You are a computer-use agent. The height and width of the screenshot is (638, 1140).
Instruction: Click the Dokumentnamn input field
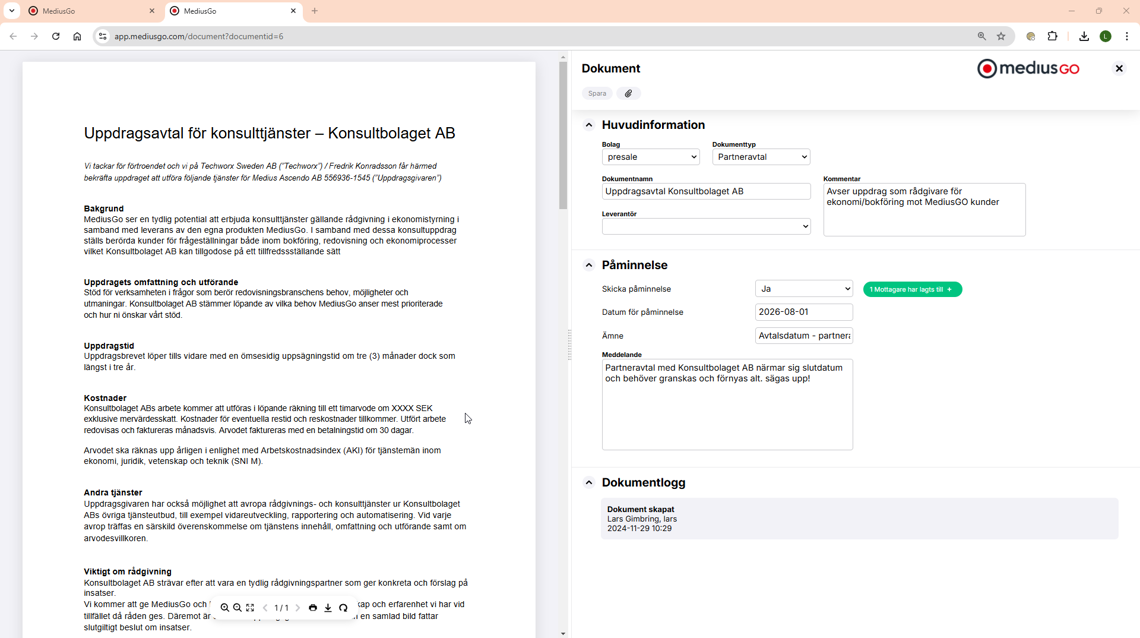(x=706, y=191)
